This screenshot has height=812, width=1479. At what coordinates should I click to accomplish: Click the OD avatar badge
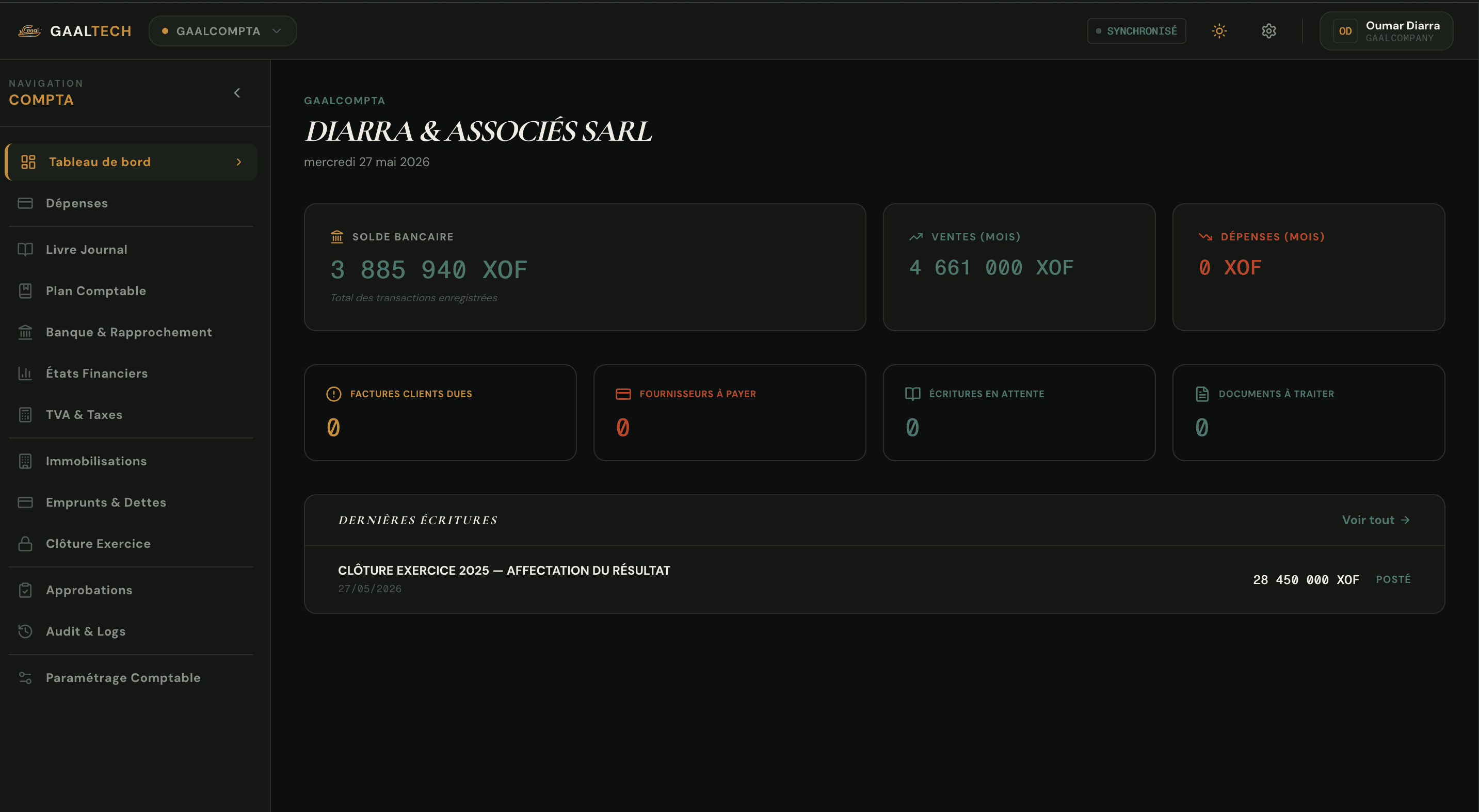pyautogui.click(x=1345, y=31)
